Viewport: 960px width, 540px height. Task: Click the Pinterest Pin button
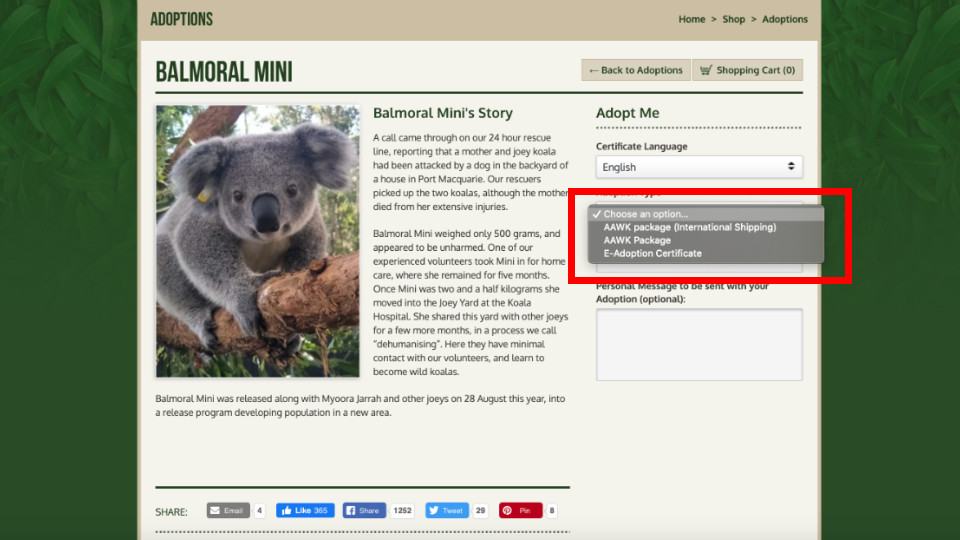click(520, 510)
